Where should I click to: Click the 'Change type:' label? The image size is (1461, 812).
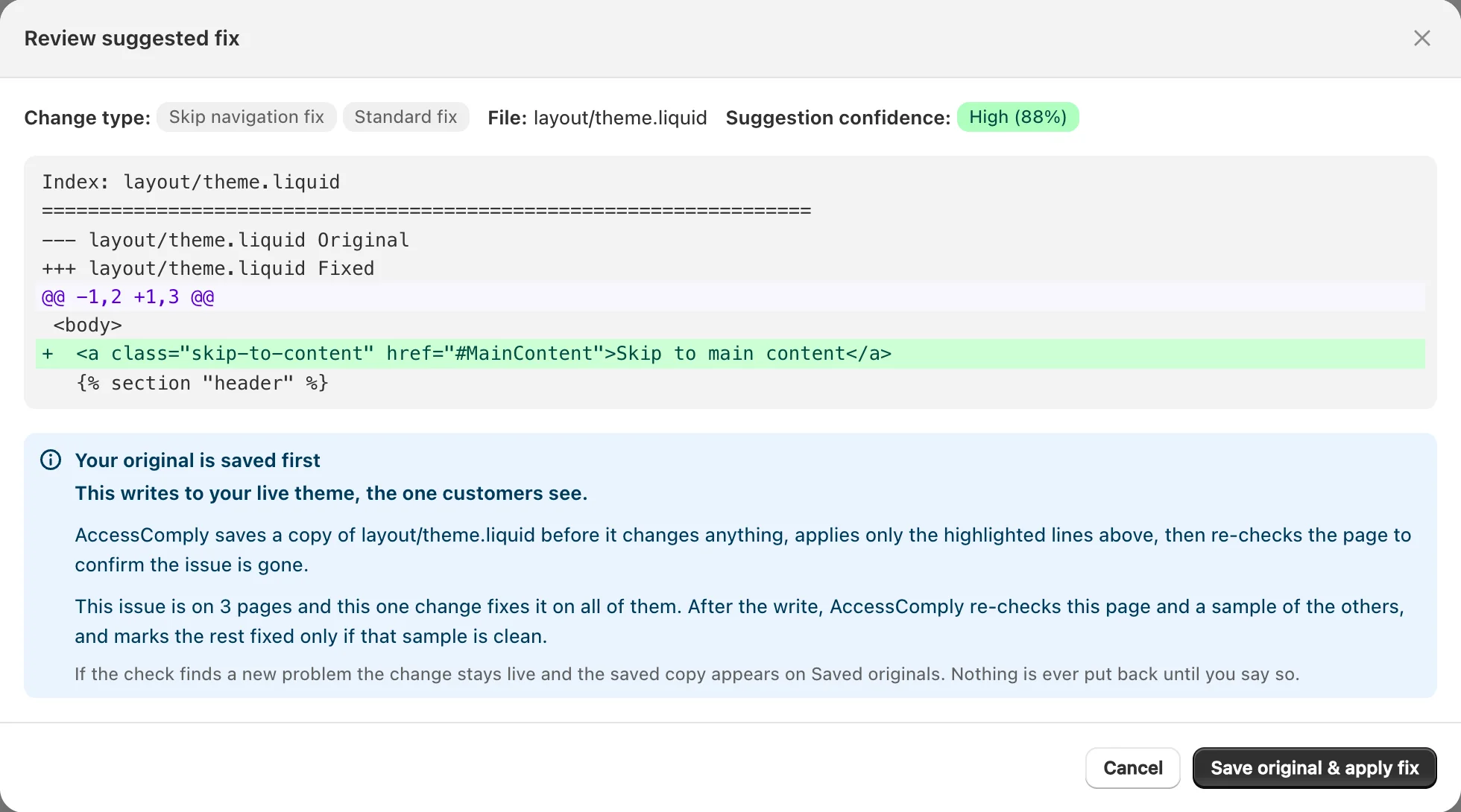(x=87, y=118)
